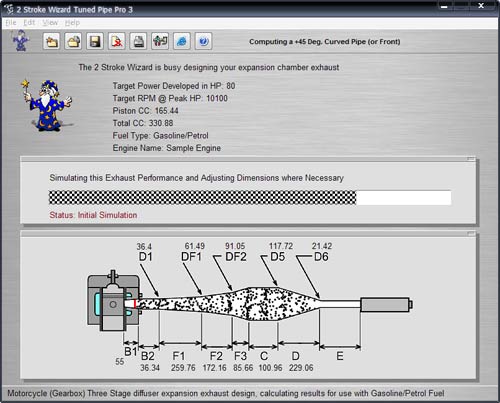This screenshot has height=403, width=500.
Task: Click the B2 length label
Action: coord(148,356)
